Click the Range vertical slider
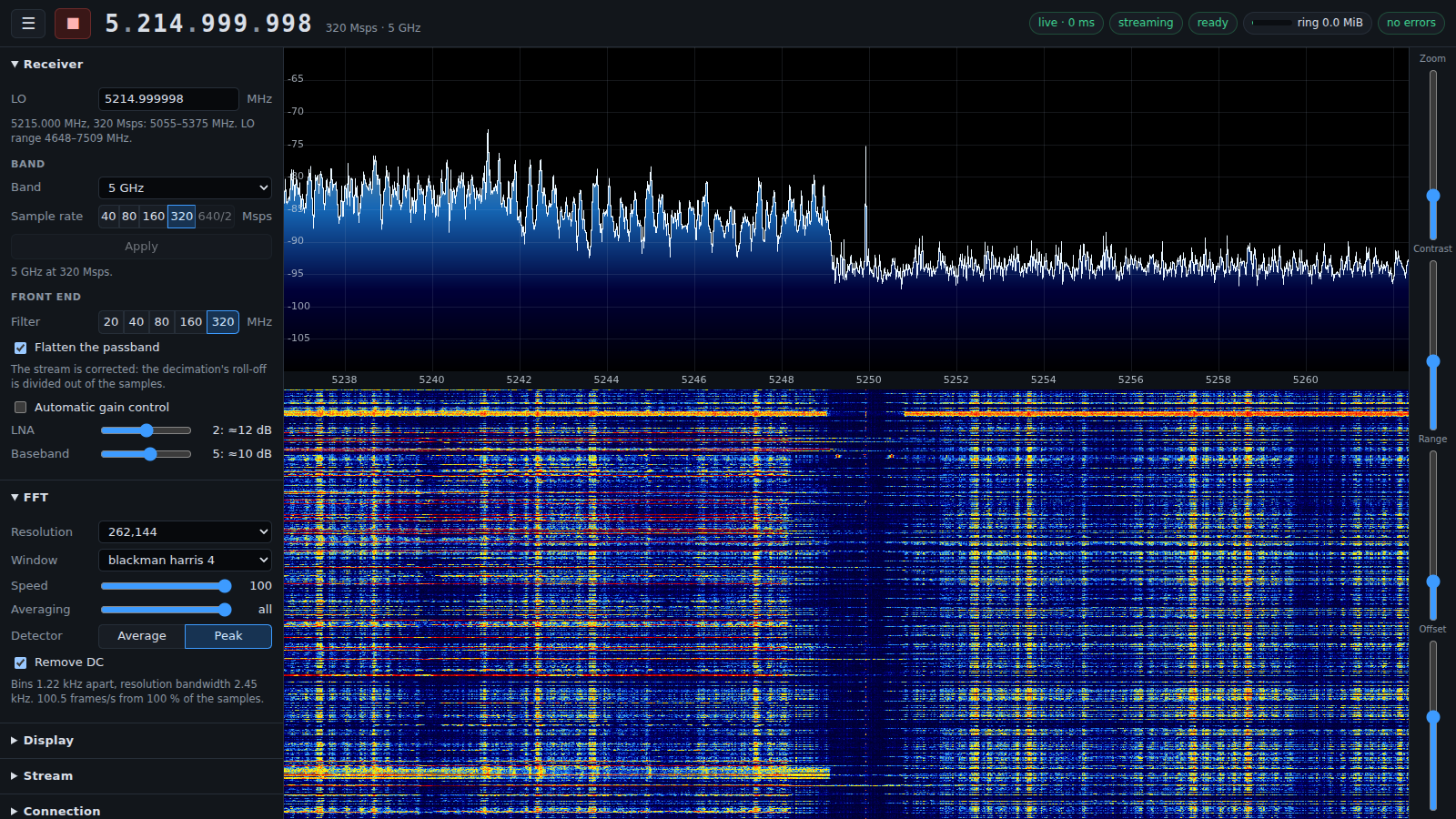Screen dimensions: 1456x819 tap(1433, 535)
